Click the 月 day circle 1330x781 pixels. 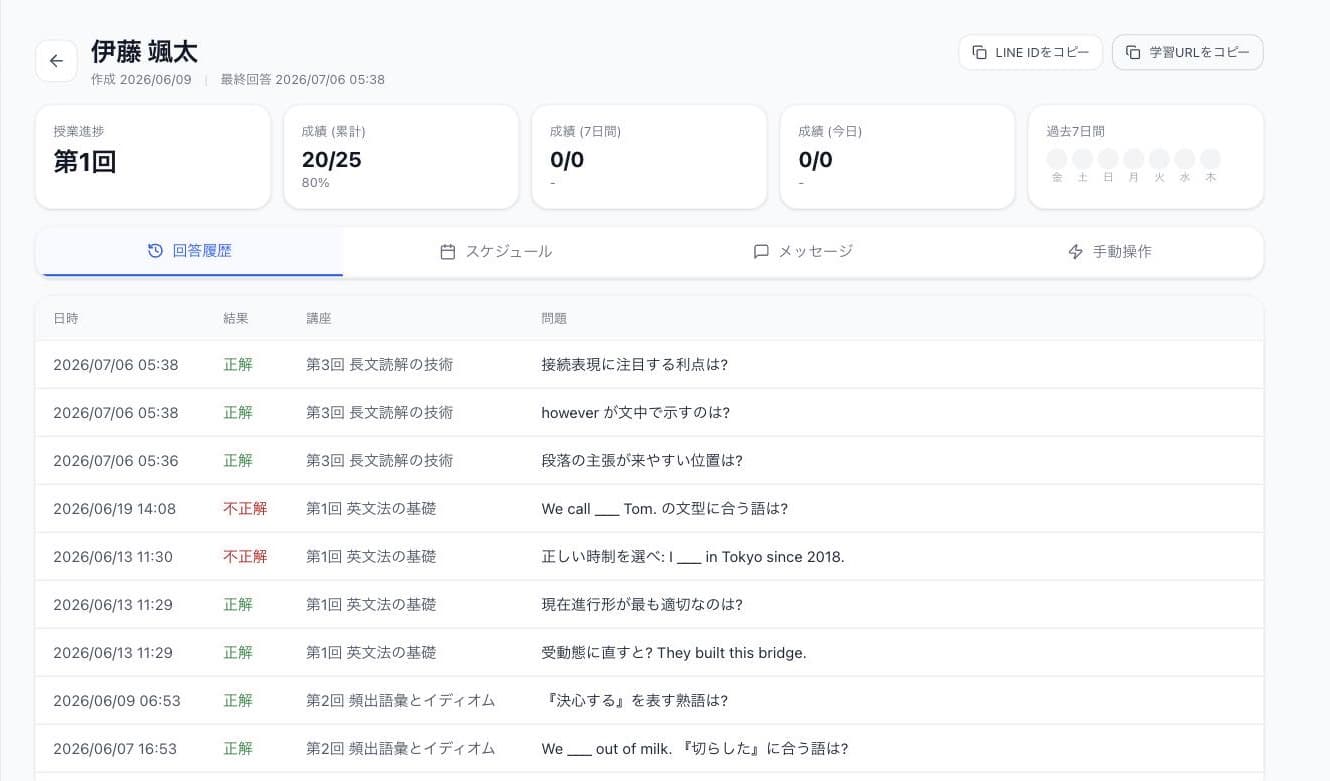[1133, 159]
